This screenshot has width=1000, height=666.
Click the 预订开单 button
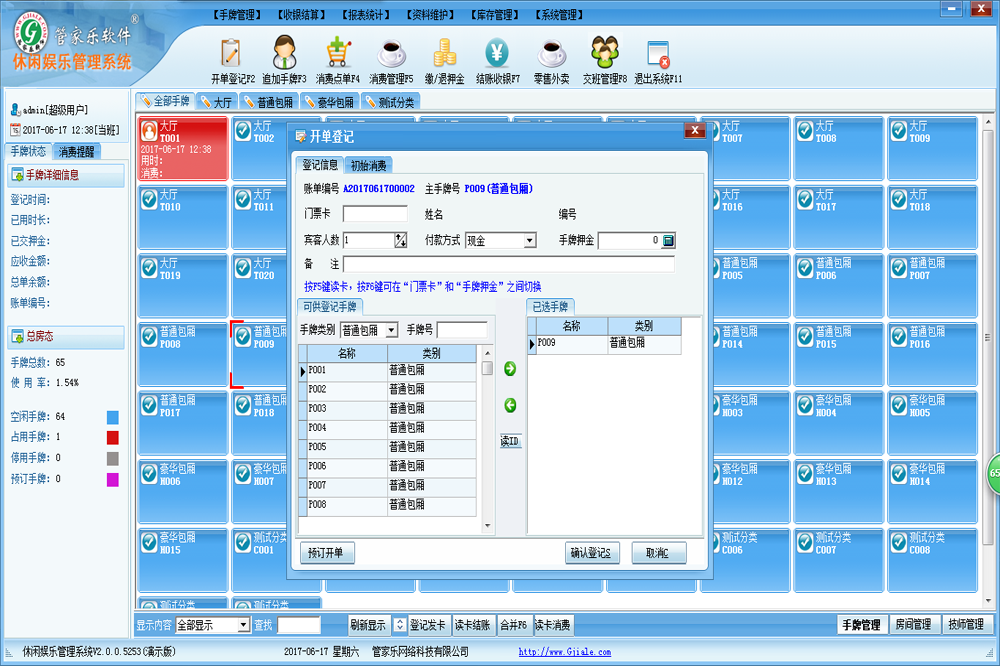(327, 553)
